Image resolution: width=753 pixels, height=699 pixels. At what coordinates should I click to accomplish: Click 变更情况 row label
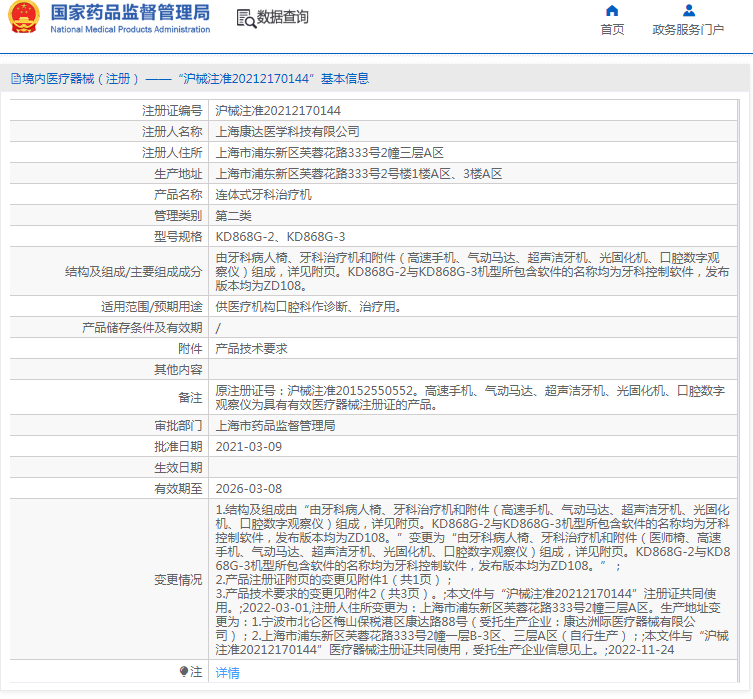click(178, 580)
